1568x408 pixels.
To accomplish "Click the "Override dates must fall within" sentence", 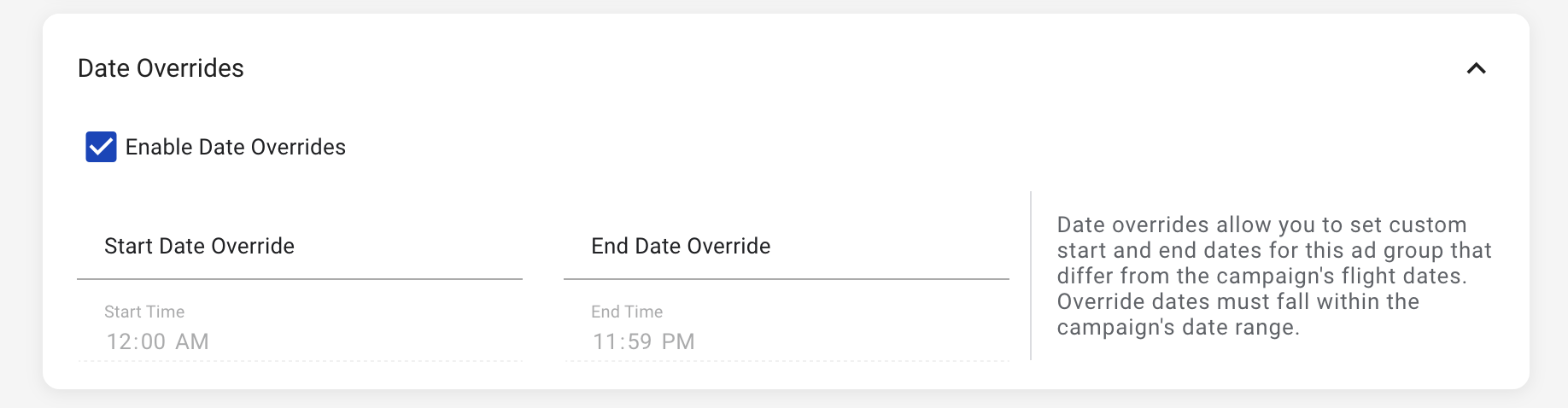I will 1237,301.
